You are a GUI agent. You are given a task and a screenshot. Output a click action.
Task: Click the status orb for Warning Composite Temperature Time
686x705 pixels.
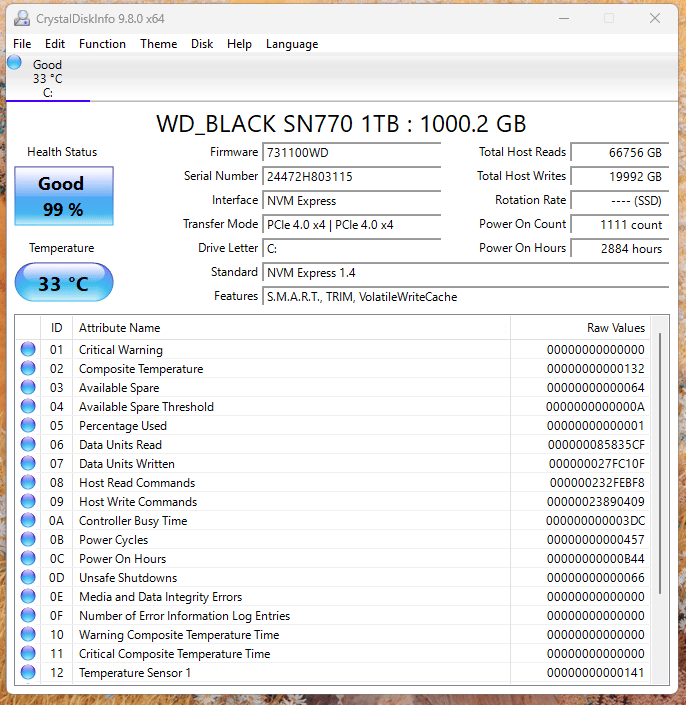(28, 634)
